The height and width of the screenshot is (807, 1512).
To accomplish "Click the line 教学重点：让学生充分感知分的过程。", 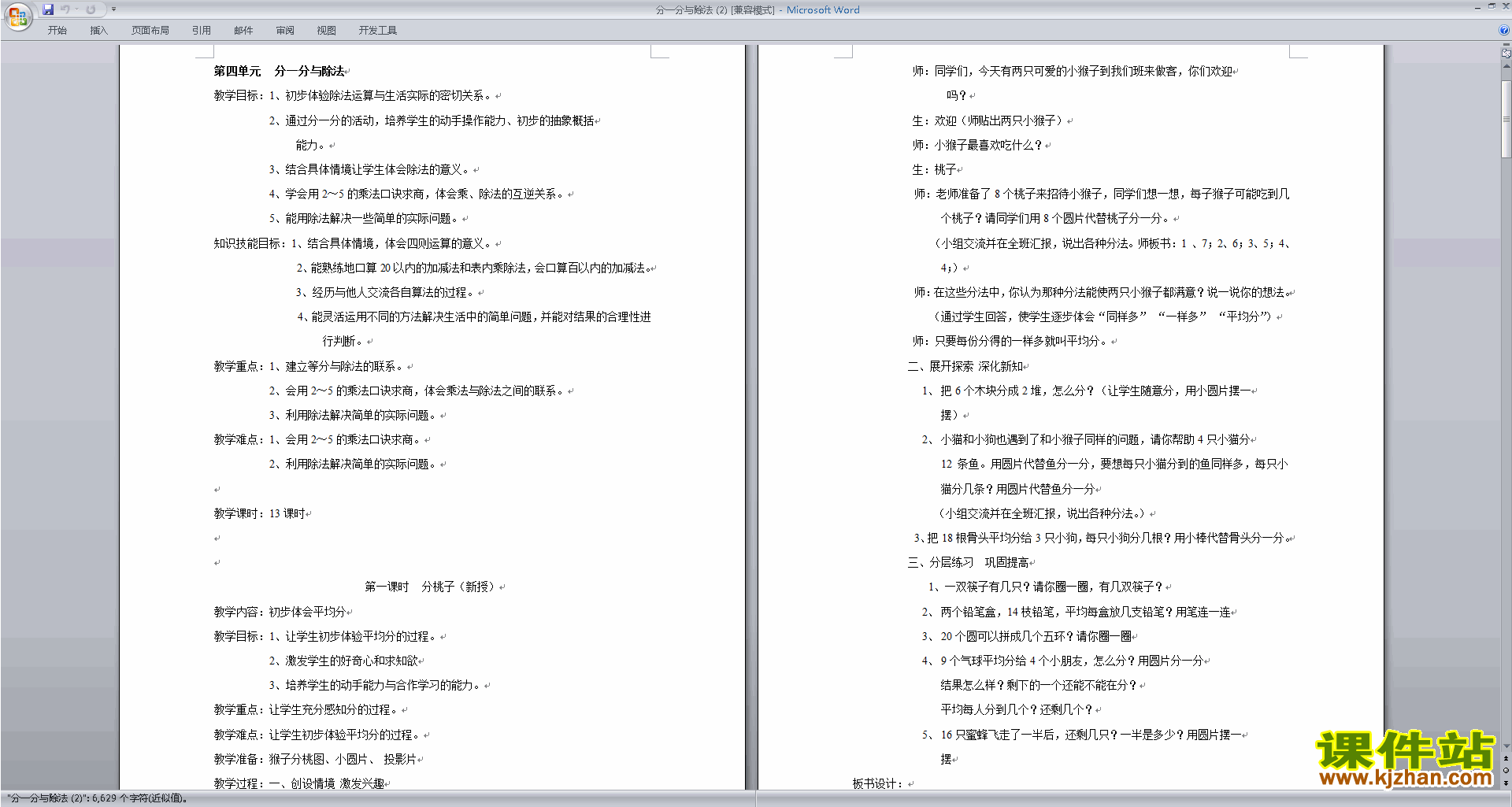I will tap(307, 709).
